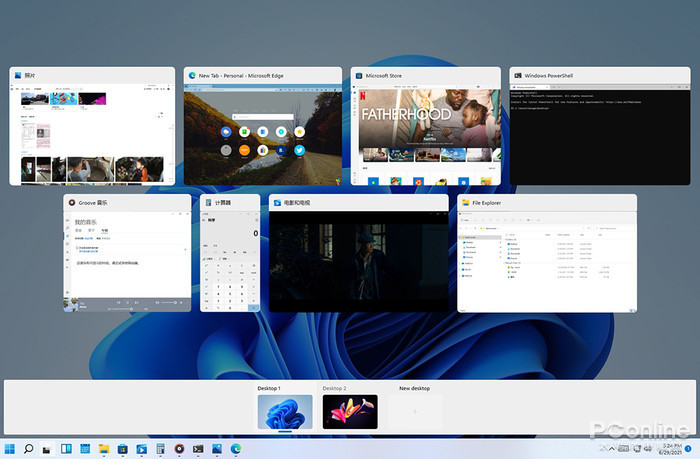Screen dimensions: 700x459
Task: Create a New desktop
Action: [415, 412]
